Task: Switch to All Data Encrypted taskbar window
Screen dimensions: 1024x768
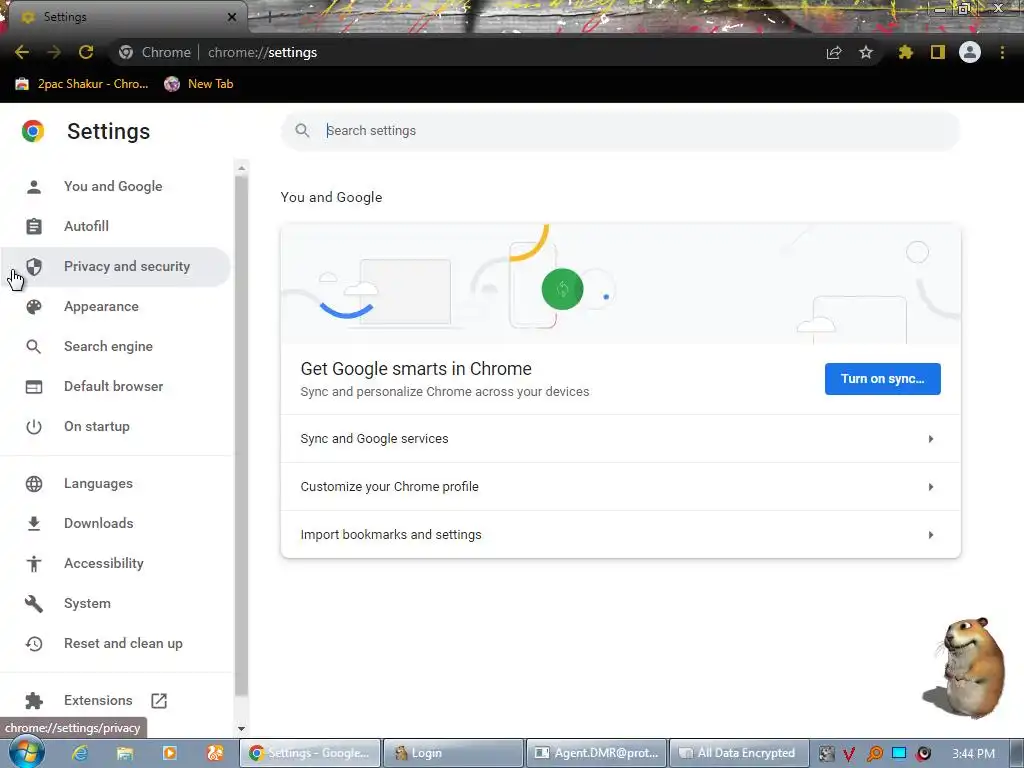Action: (x=739, y=753)
